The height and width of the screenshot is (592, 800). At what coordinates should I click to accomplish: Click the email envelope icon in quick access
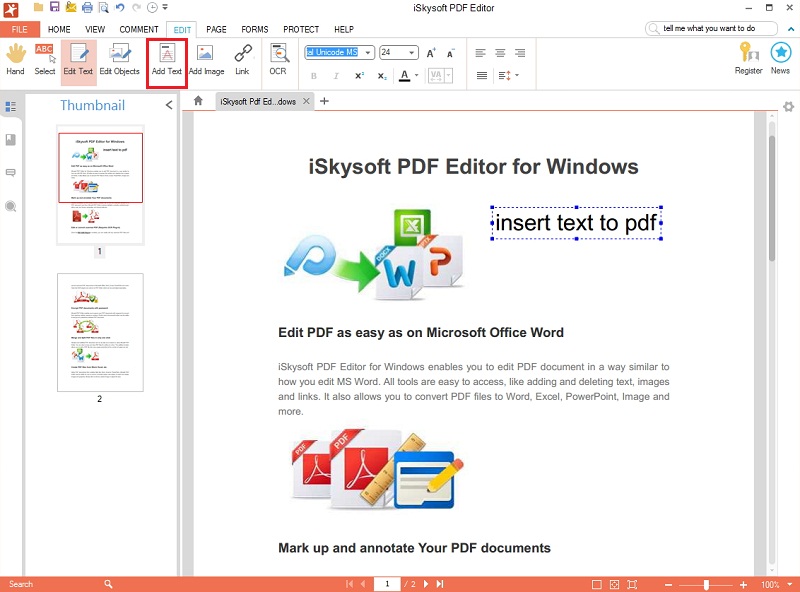tap(71, 7)
